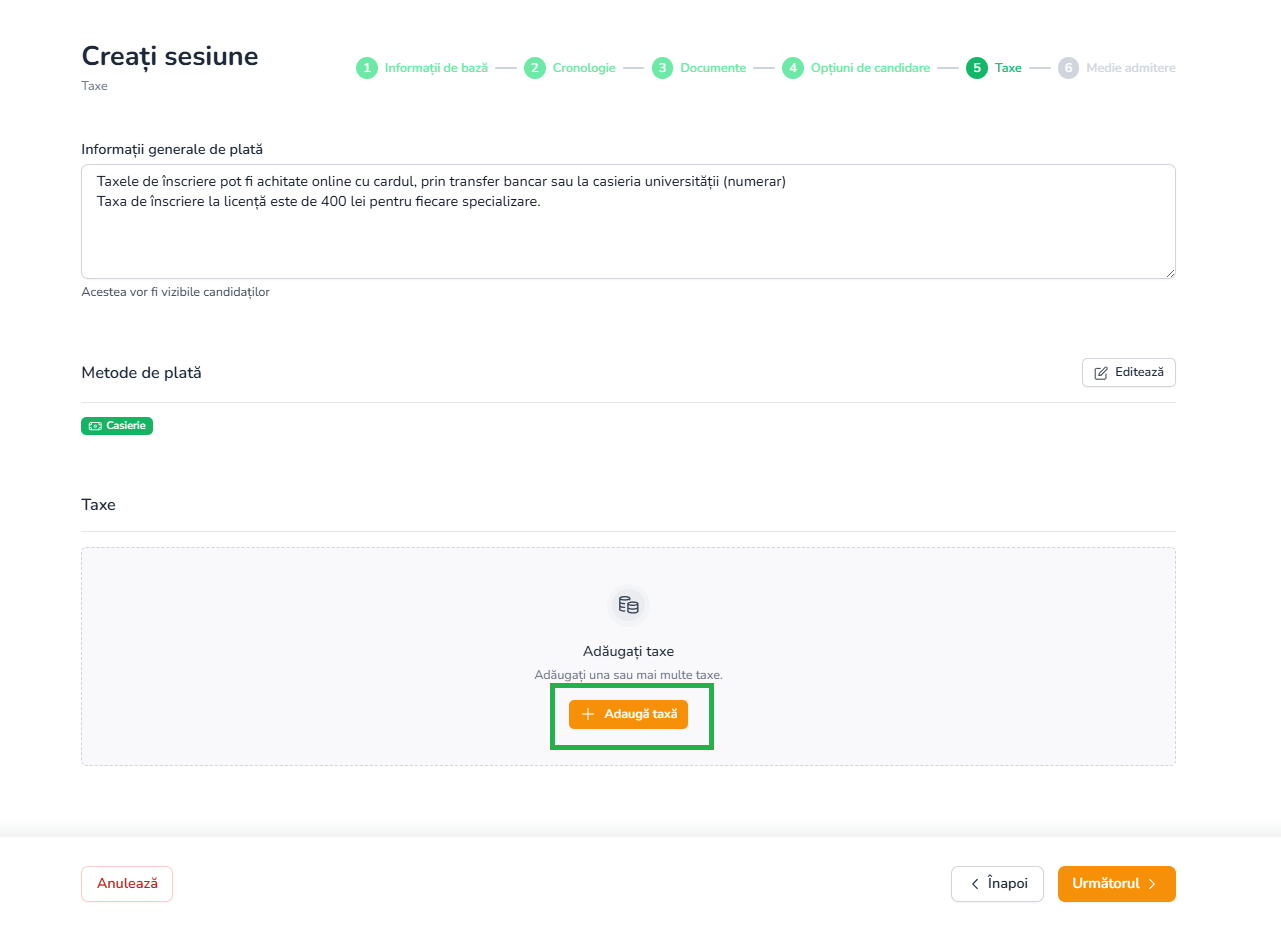Click step 3 circle icon
The height and width of the screenshot is (930, 1281).
(662, 68)
